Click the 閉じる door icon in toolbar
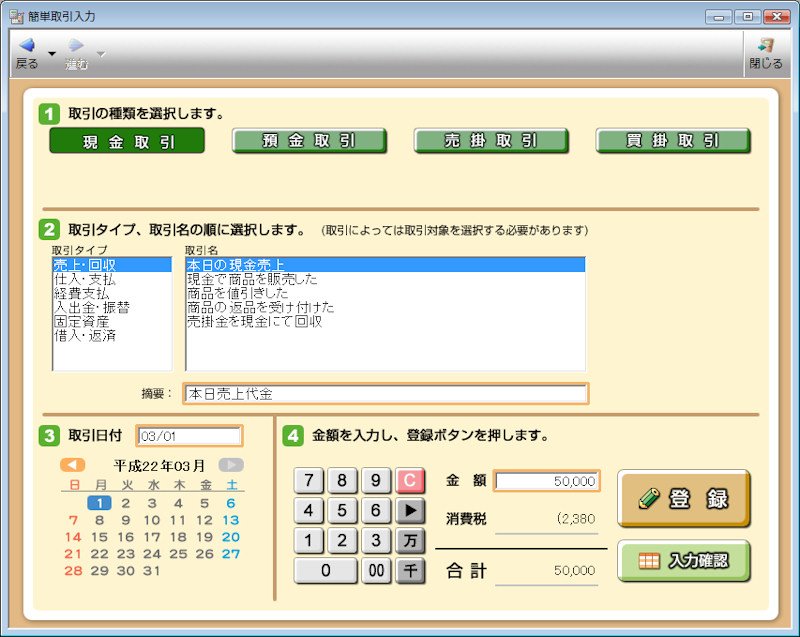This screenshot has width=800, height=637. tap(765, 45)
